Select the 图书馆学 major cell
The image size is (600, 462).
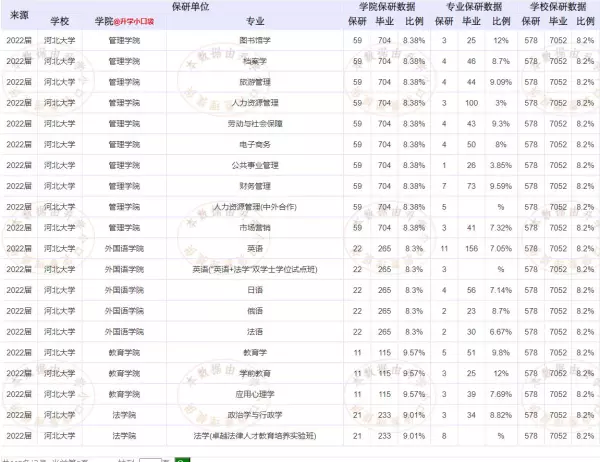255,40
